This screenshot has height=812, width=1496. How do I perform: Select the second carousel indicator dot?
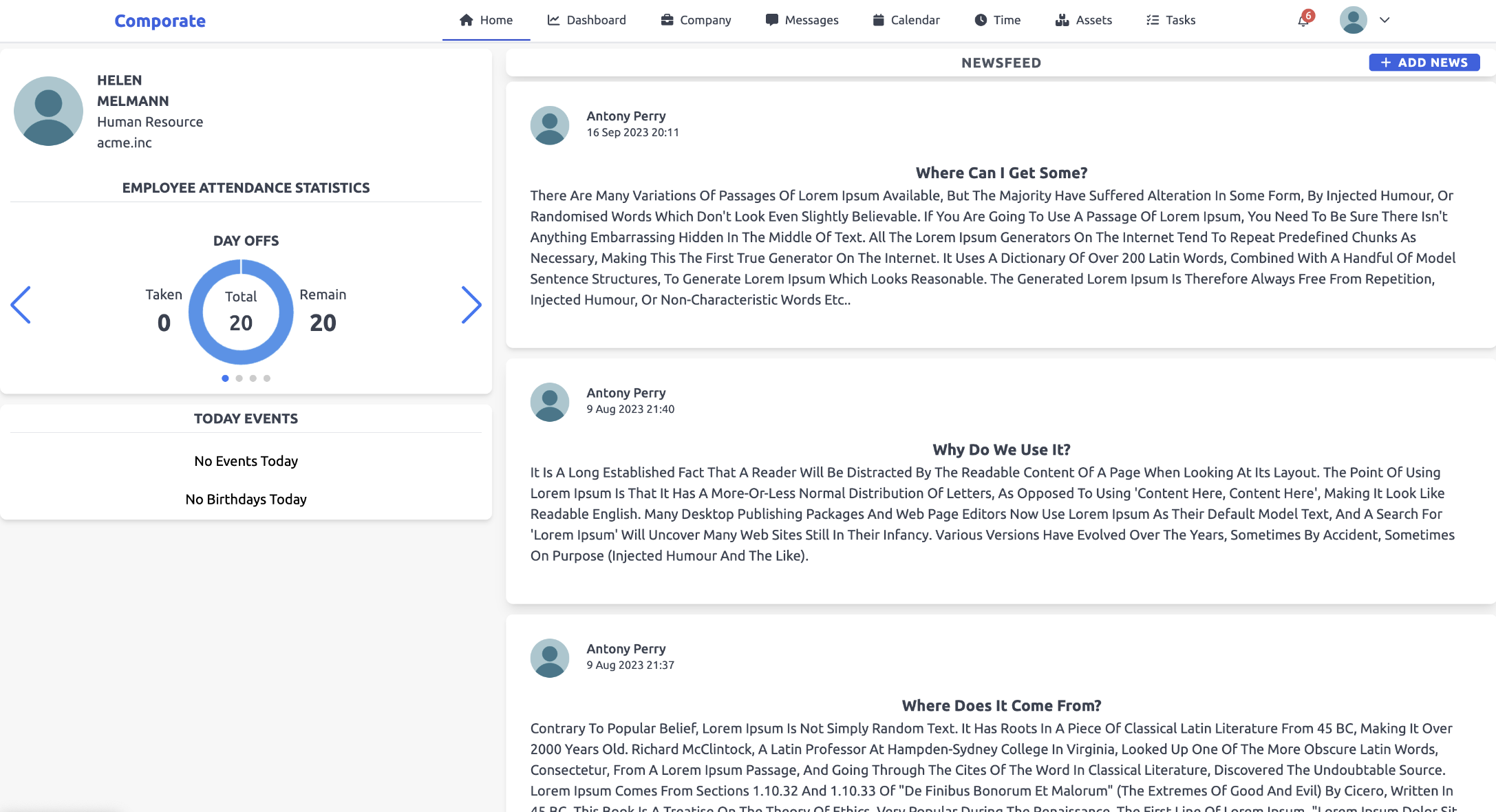[x=239, y=378]
